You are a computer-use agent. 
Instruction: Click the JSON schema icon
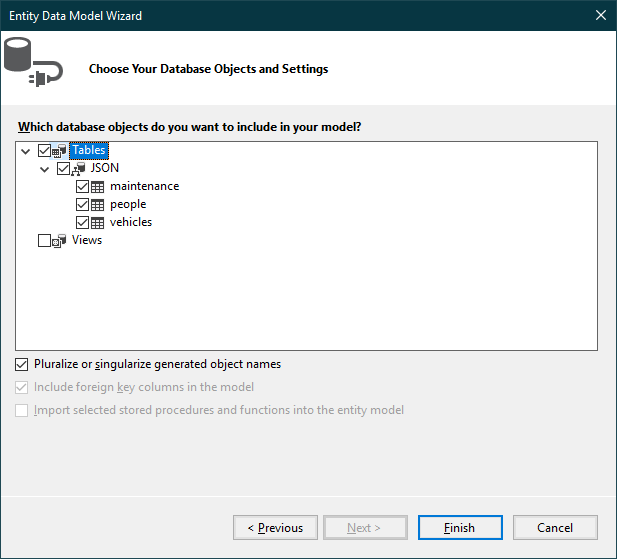79,169
